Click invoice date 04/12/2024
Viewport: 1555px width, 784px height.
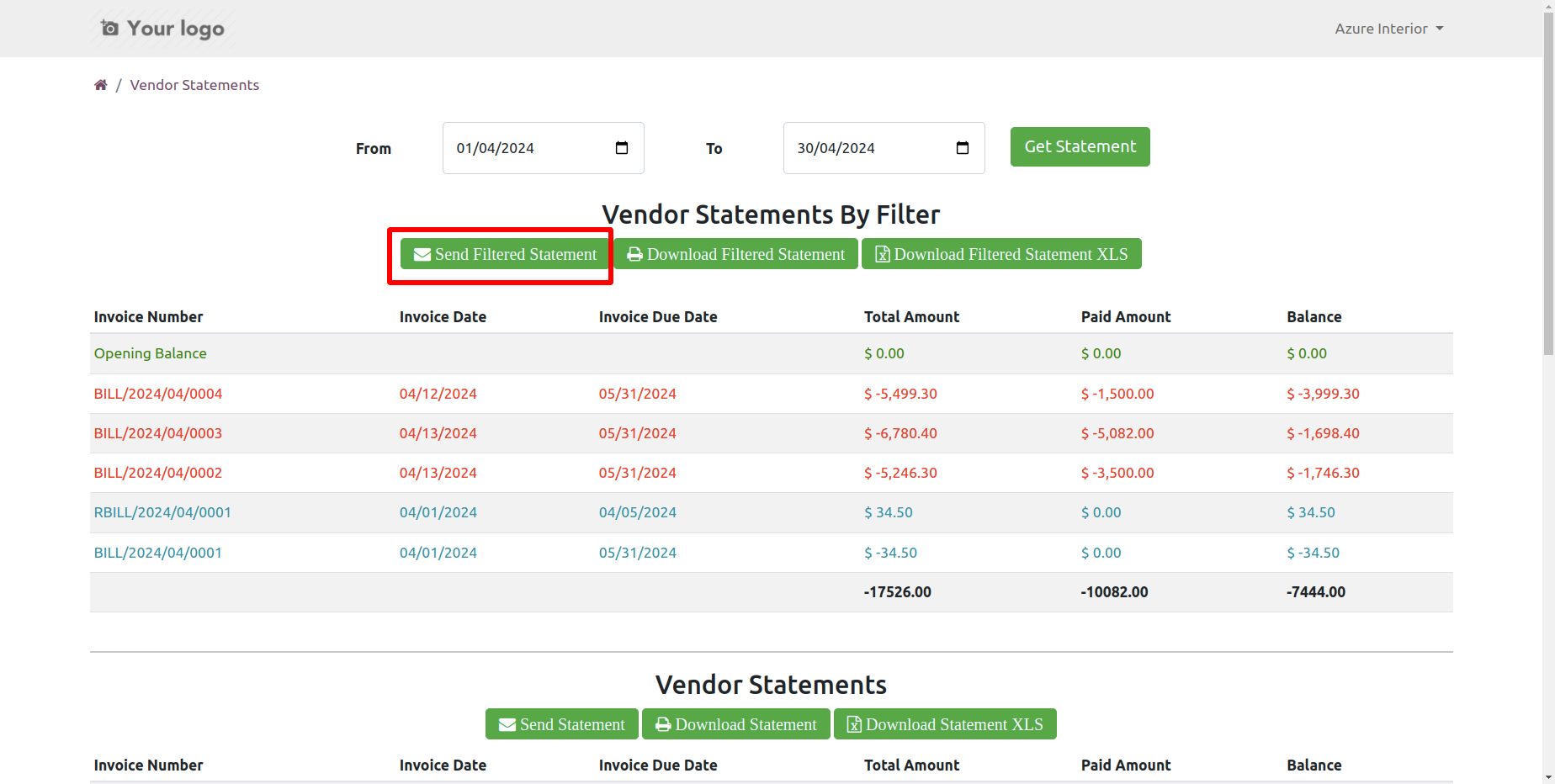pyautogui.click(x=438, y=394)
